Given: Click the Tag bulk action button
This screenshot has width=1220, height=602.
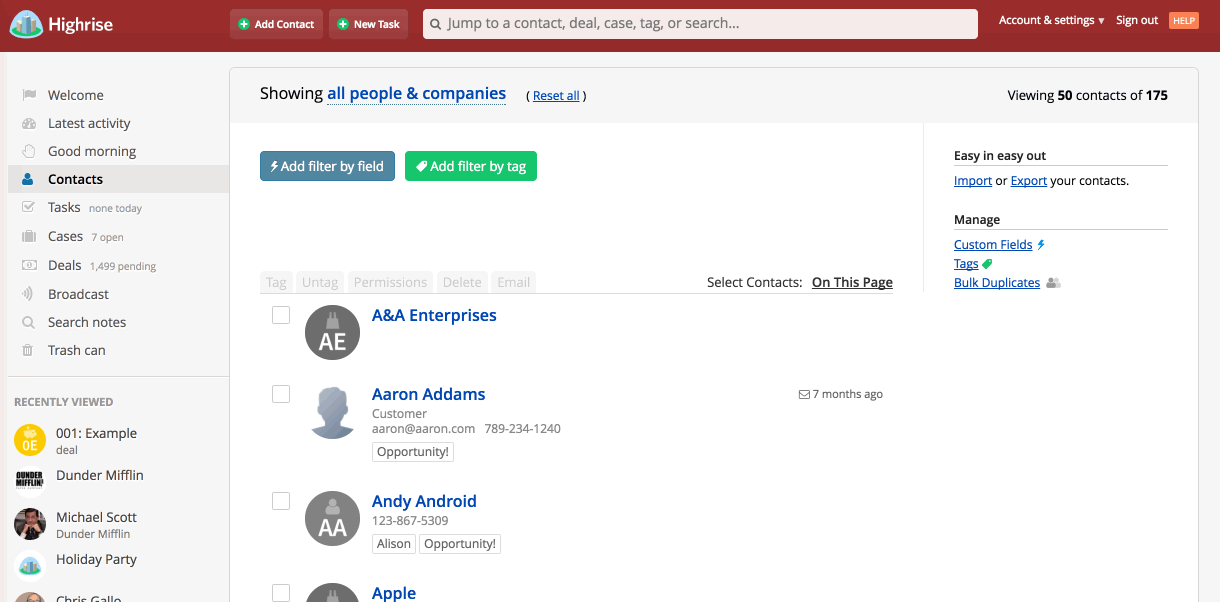Looking at the screenshot, I should tap(276, 282).
